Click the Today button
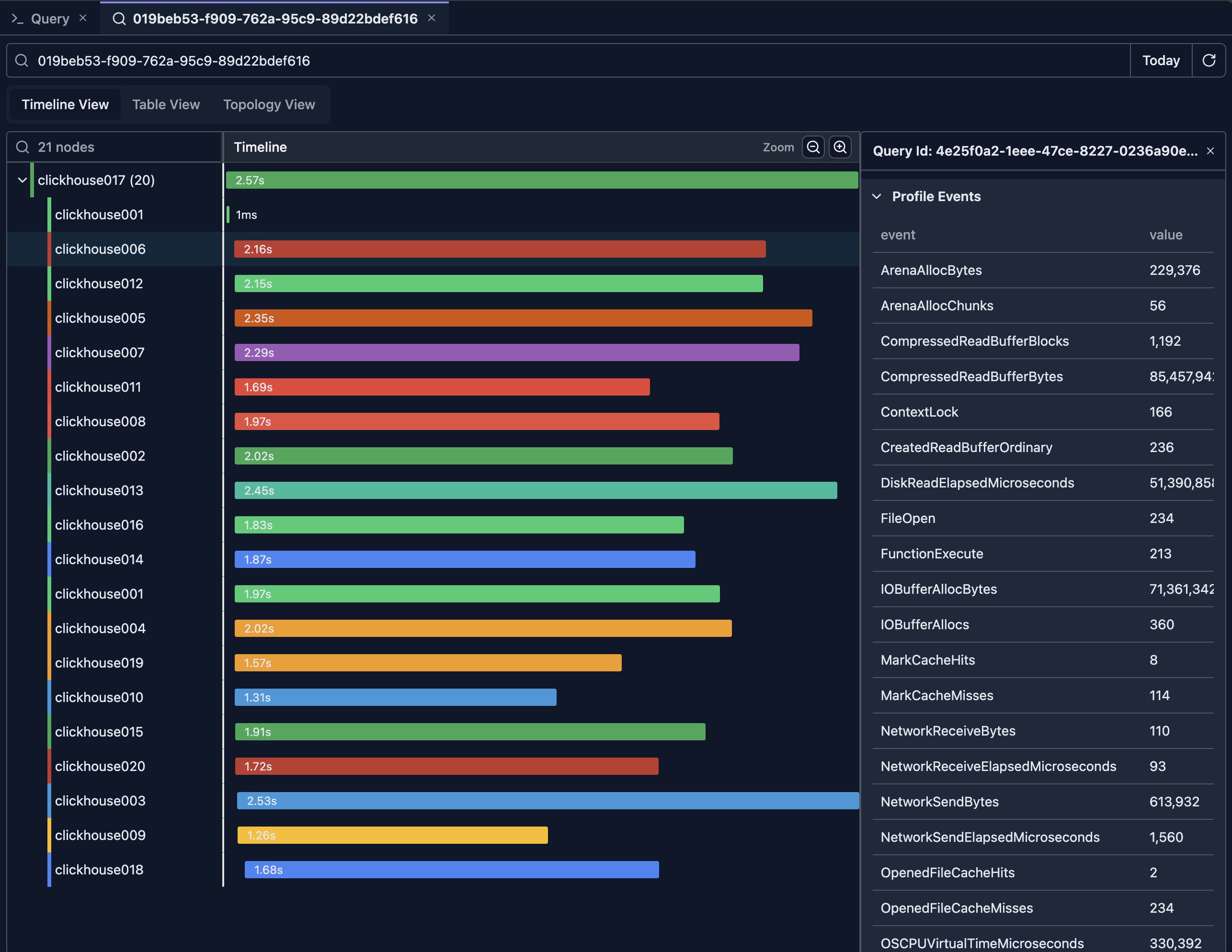The image size is (1232, 952). click(x=1160, y=60)
